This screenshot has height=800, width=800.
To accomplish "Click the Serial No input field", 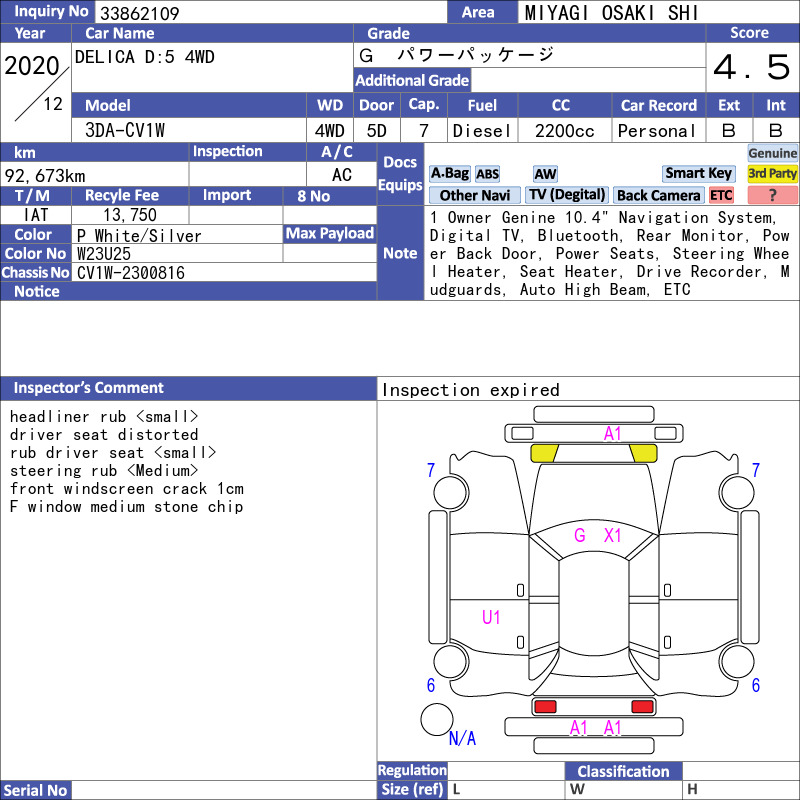I will click(x=224, y=790).
